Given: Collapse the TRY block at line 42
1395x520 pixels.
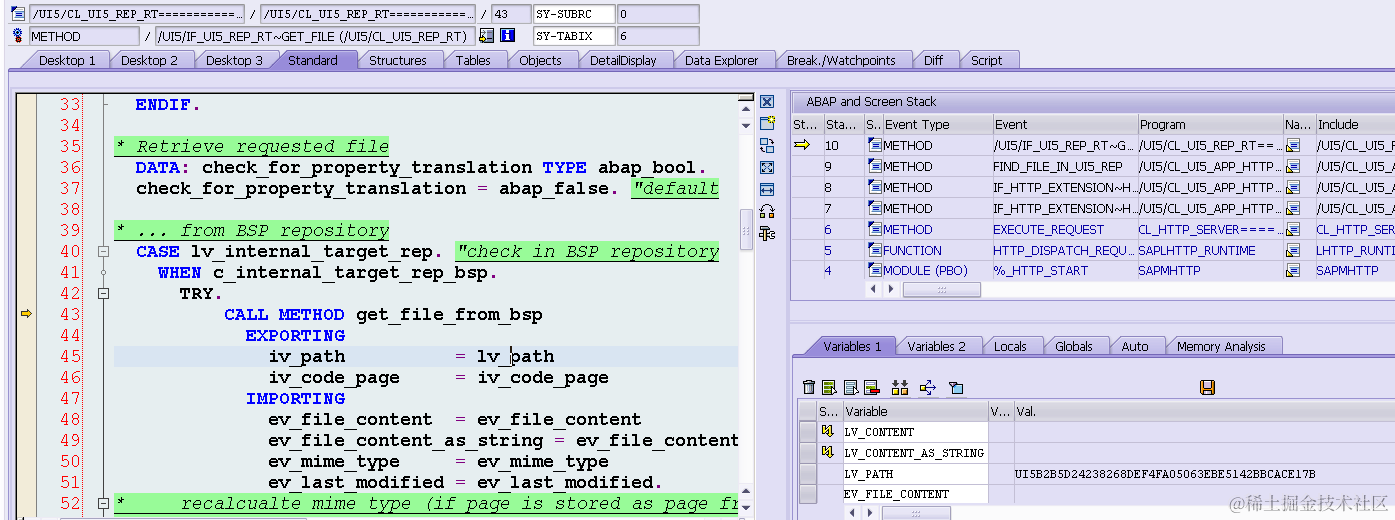Looking at the screenshot, I should tap(103, 294).
